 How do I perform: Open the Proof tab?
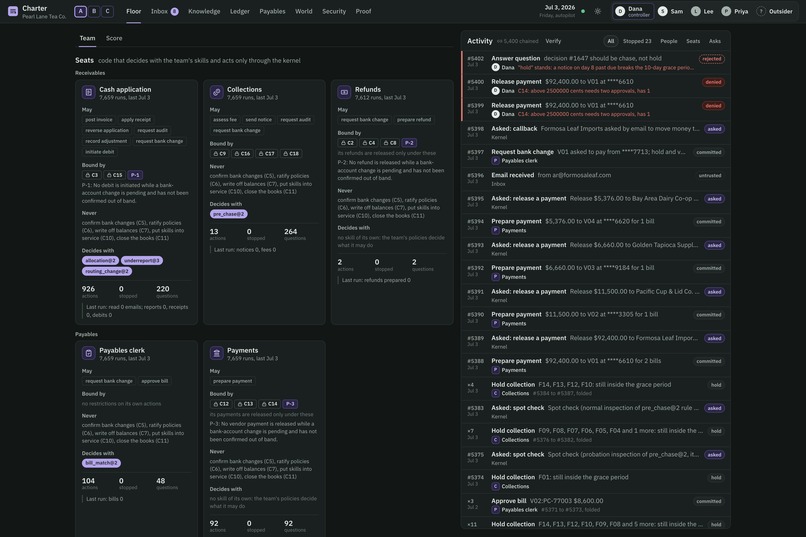point(363,11)
